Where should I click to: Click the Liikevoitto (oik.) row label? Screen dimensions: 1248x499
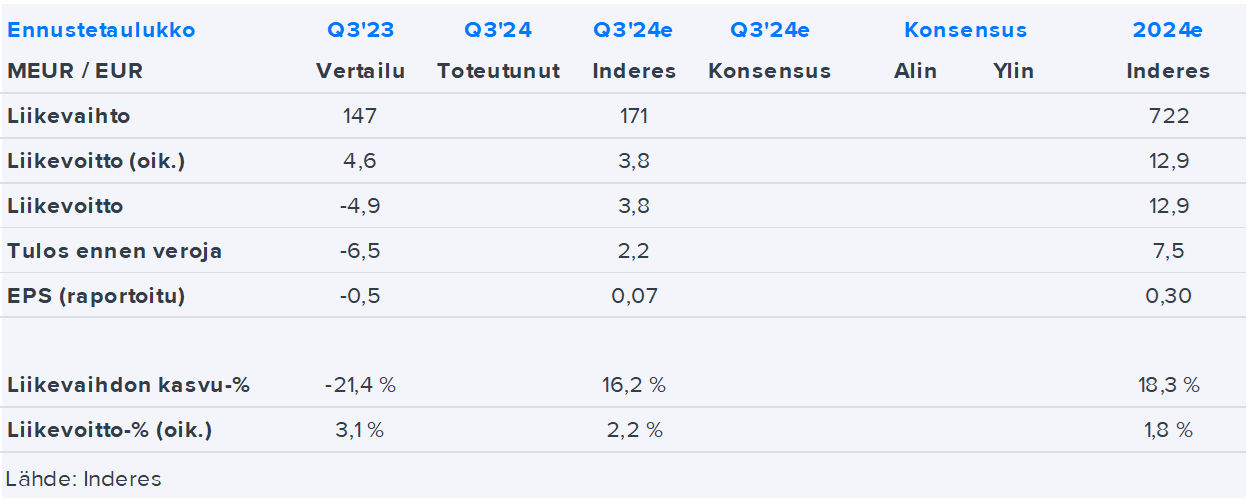(x=94, y=161)
